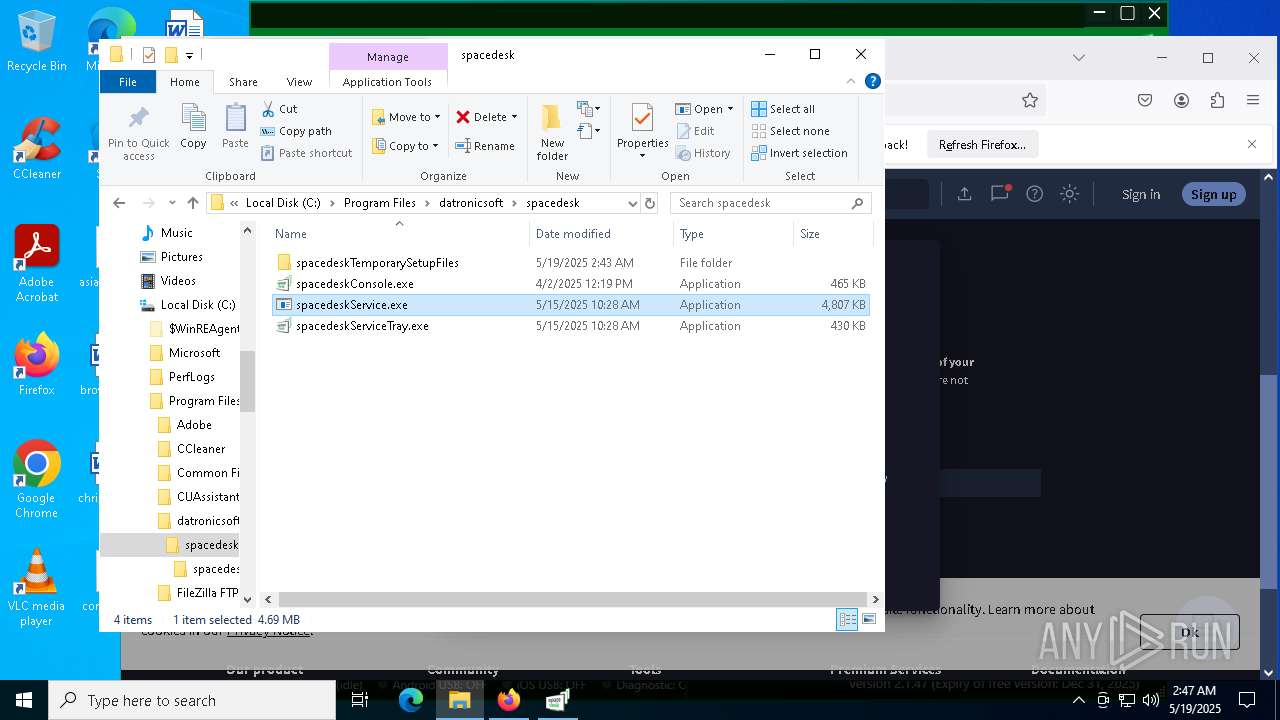The image size is (1280, 720).
Task: Switch to large icons view
Action: 869,620
